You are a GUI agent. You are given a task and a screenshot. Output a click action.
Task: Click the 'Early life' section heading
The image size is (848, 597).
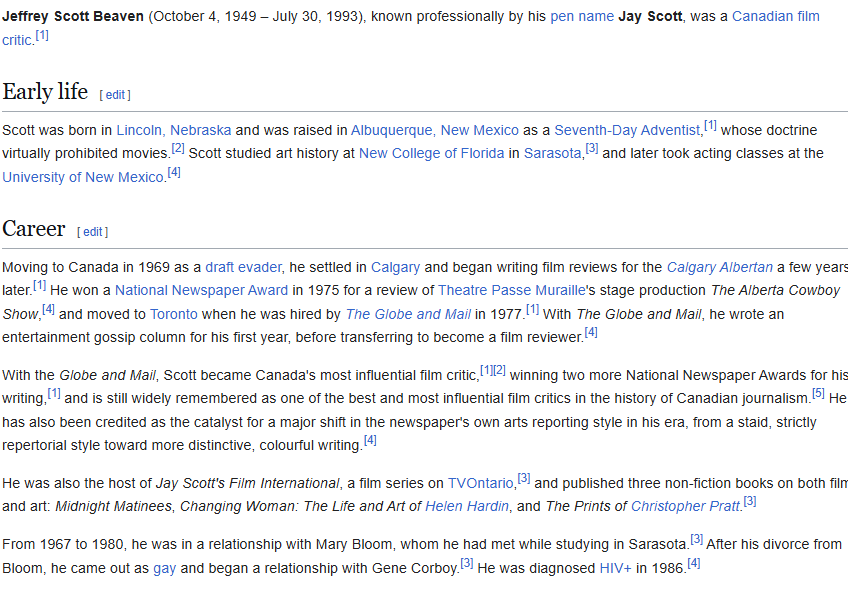coord(45,91)
